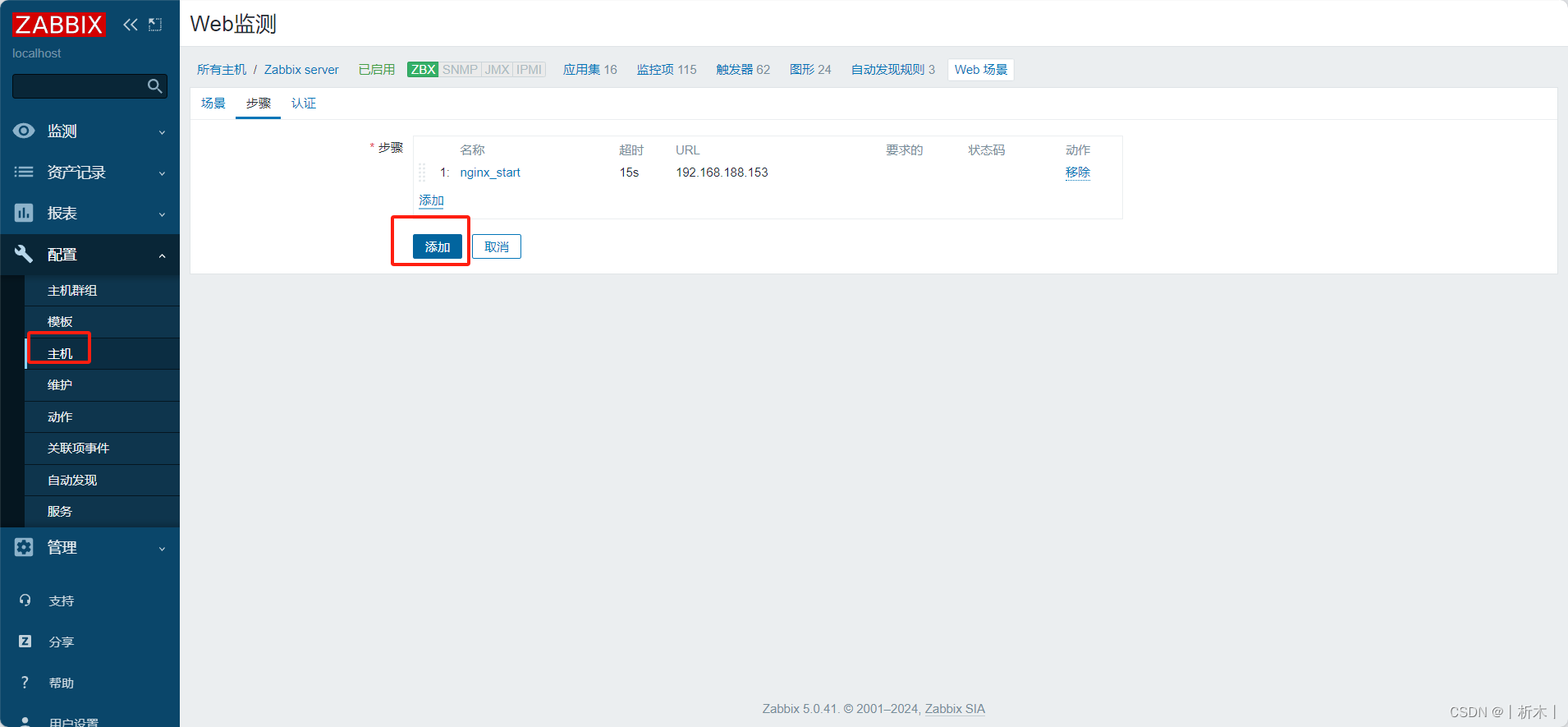Screen dimensions: 1568x727
Task: Click the chart icon for 报表
Action: [25, 213]
